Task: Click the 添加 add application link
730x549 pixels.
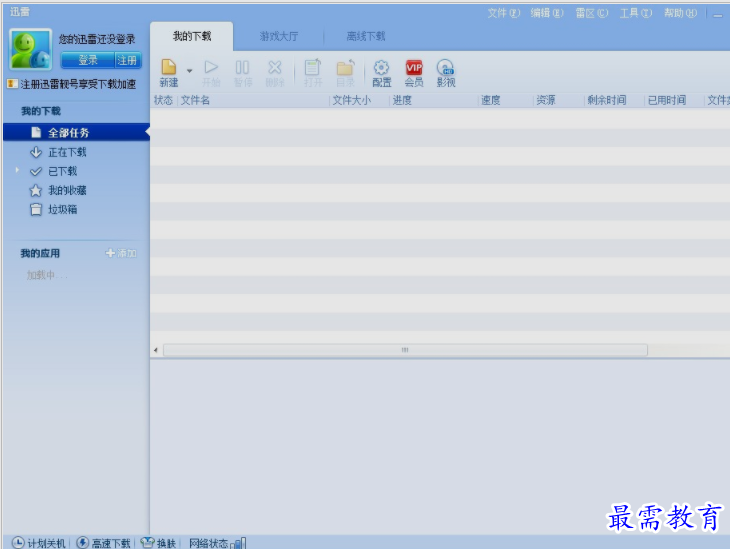Action: point(121,253)
